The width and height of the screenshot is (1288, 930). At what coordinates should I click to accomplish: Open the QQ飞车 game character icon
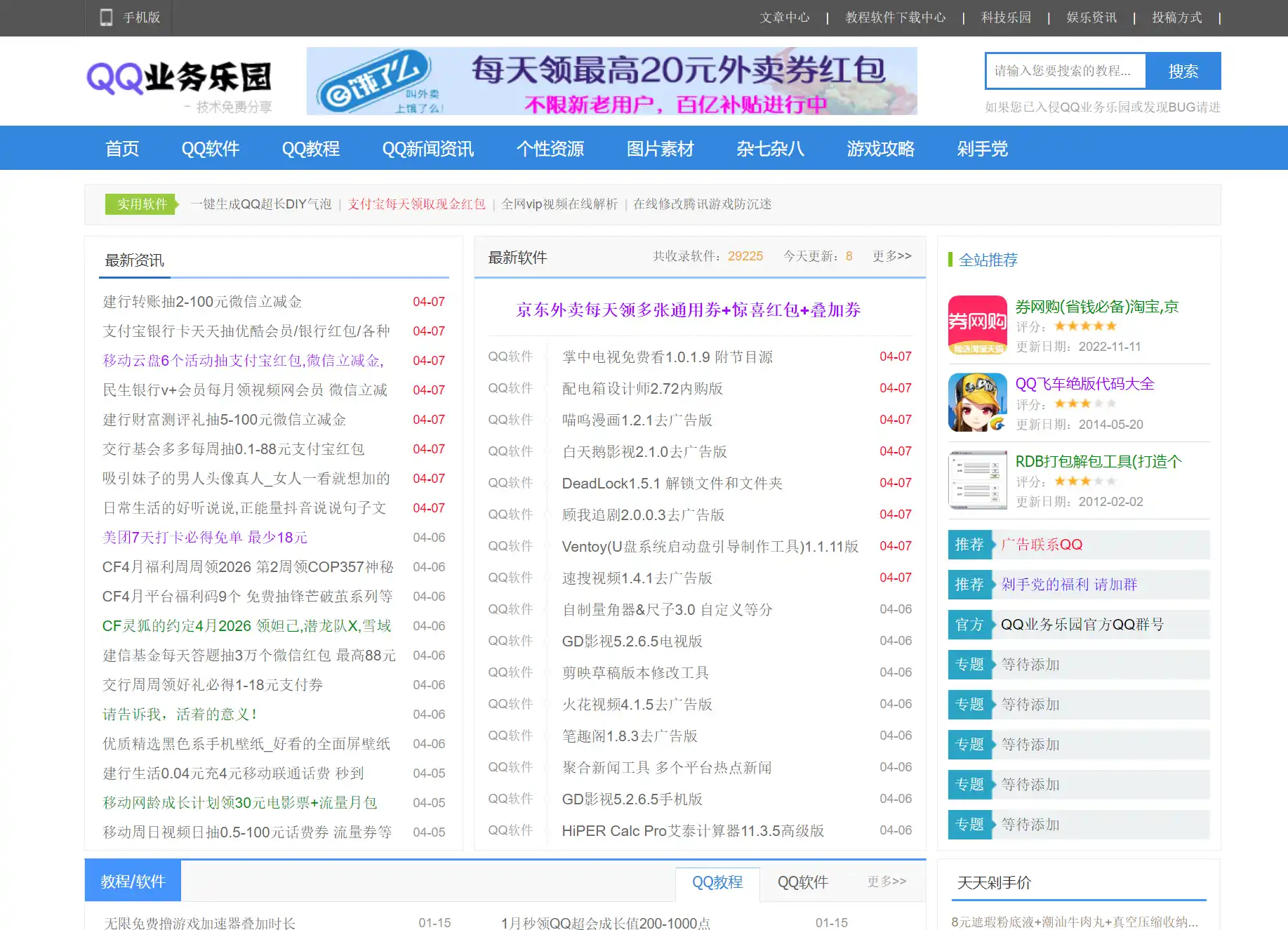pos(977,402)
